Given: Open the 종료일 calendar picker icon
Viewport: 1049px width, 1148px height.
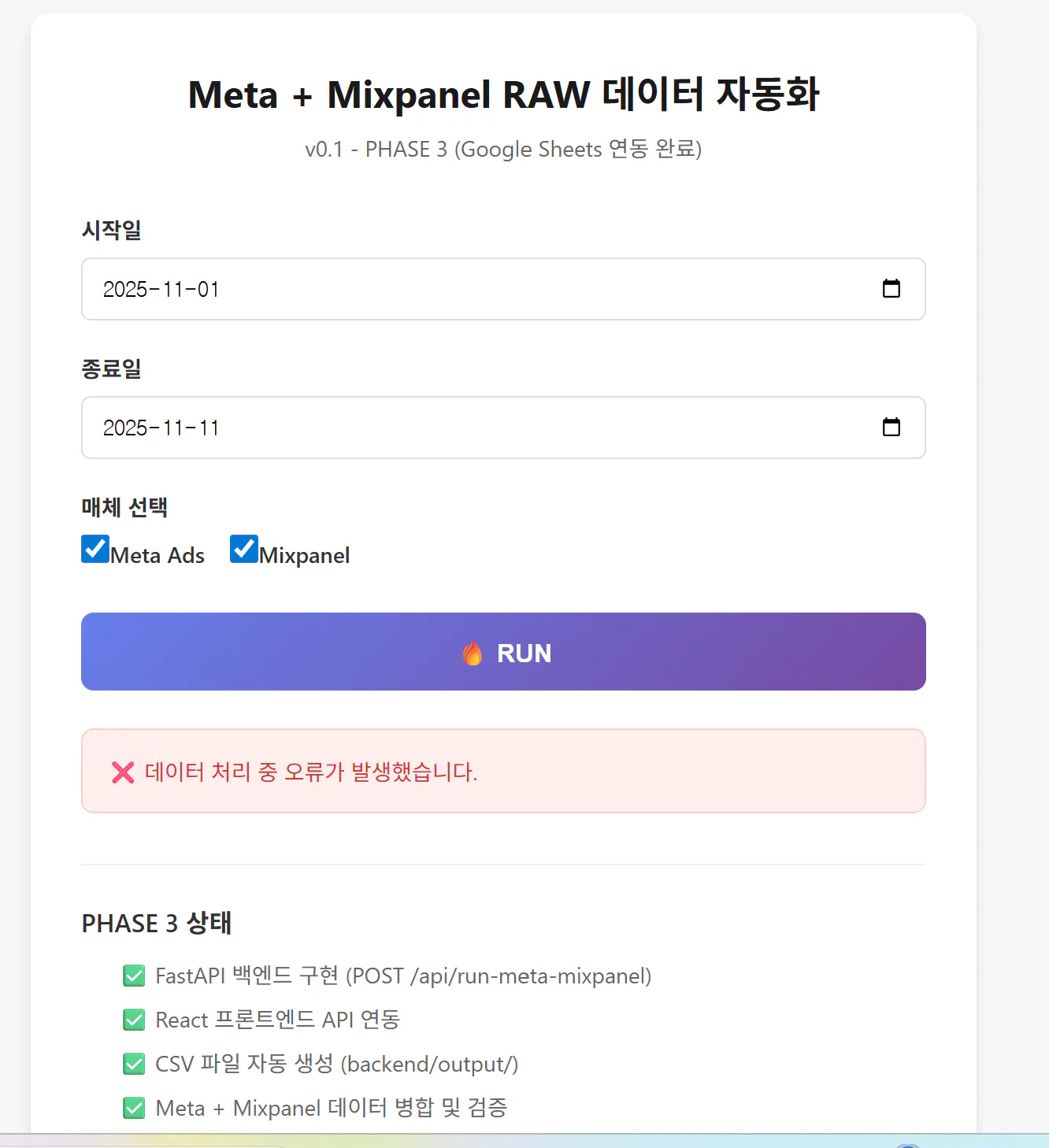Looking at the screenshot, I should coord(891,428).
